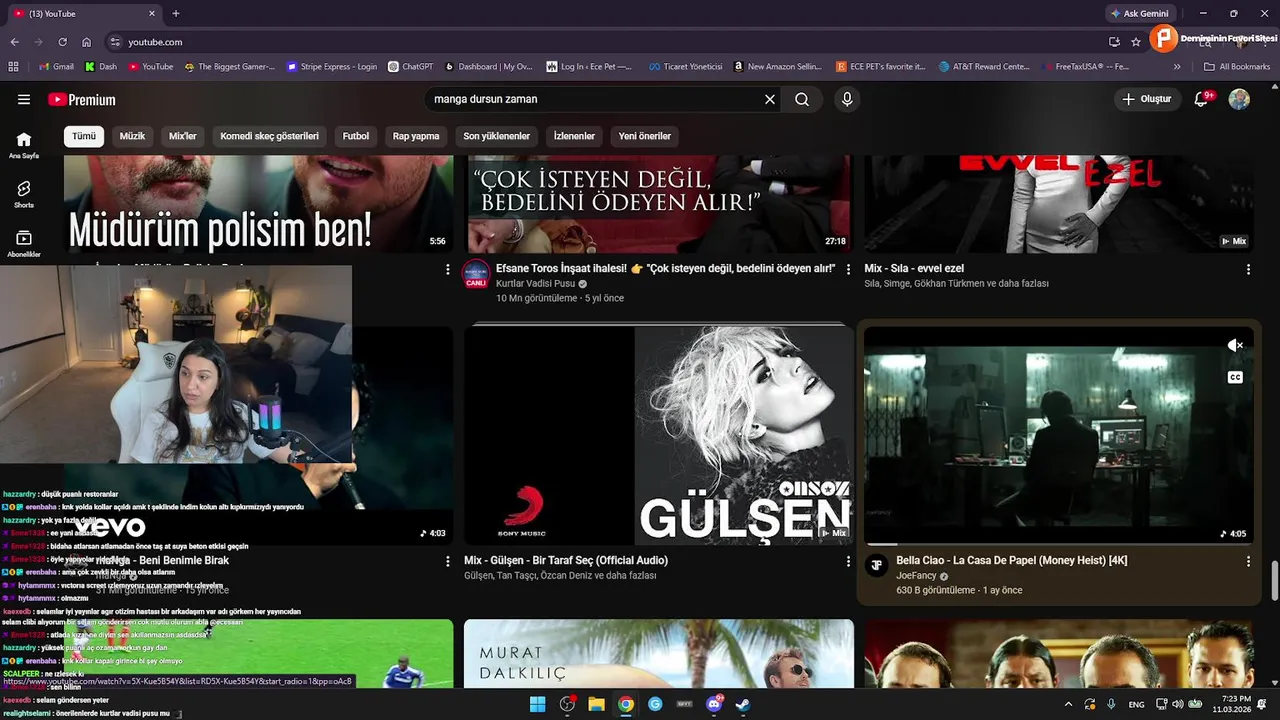1280x720 pixels.
Task: Go to the YouTube Premium logo home
Action: [81, 99]
